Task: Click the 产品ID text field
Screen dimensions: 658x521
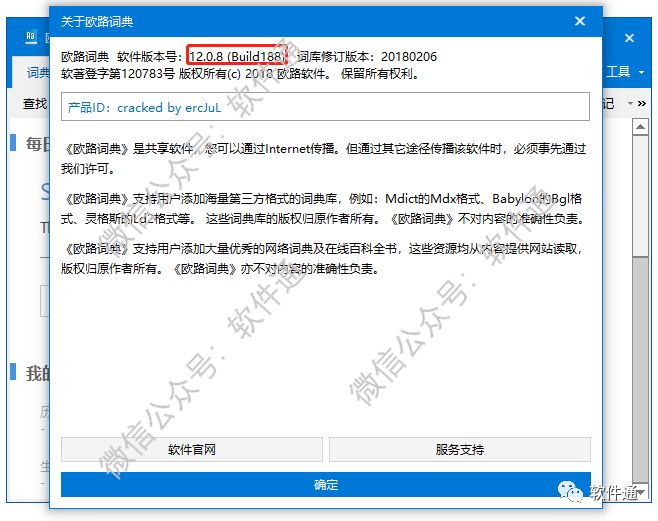Action: 325,107
